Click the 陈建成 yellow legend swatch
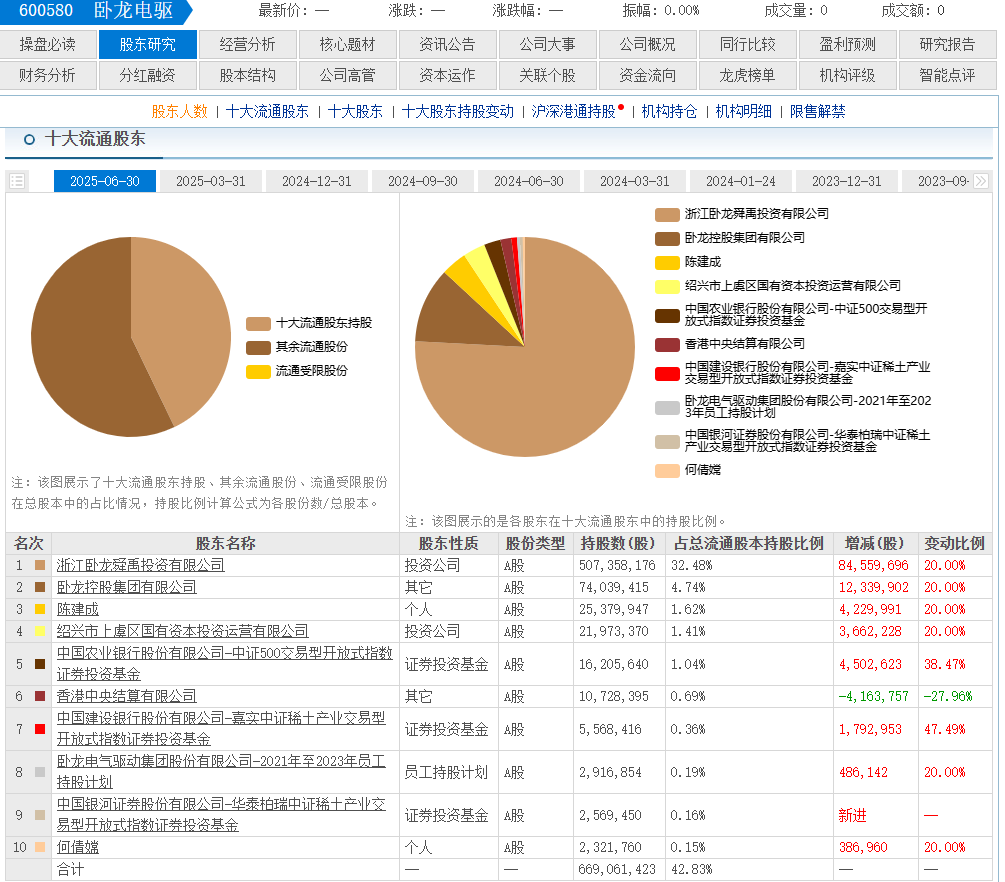The image size is (1005, 882). tap(667, 263)
